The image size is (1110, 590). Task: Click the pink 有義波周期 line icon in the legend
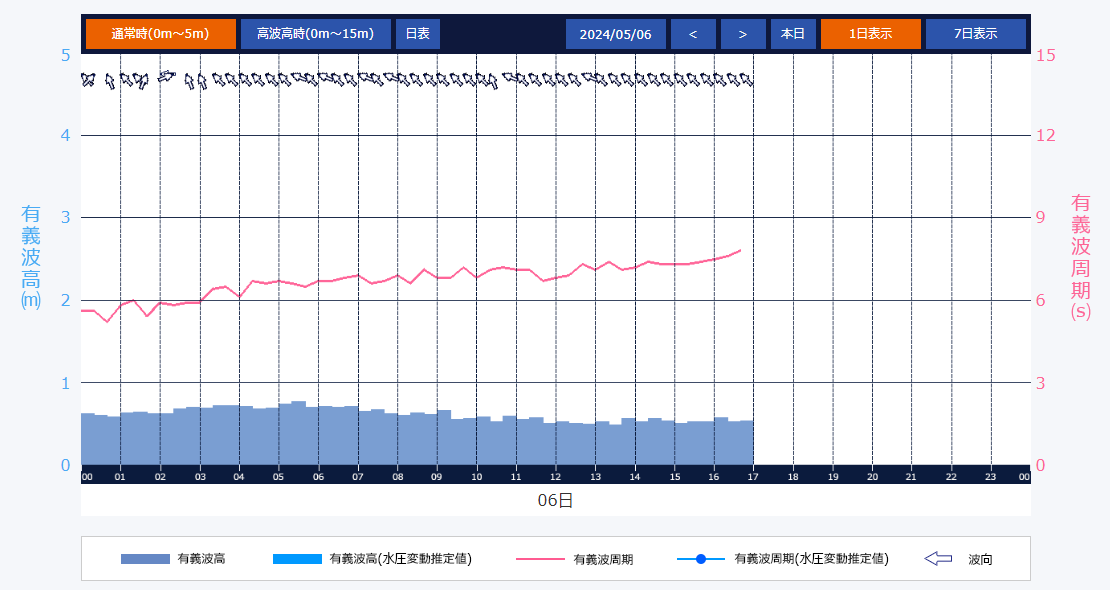pyautogui.click(x=540, y=559)
